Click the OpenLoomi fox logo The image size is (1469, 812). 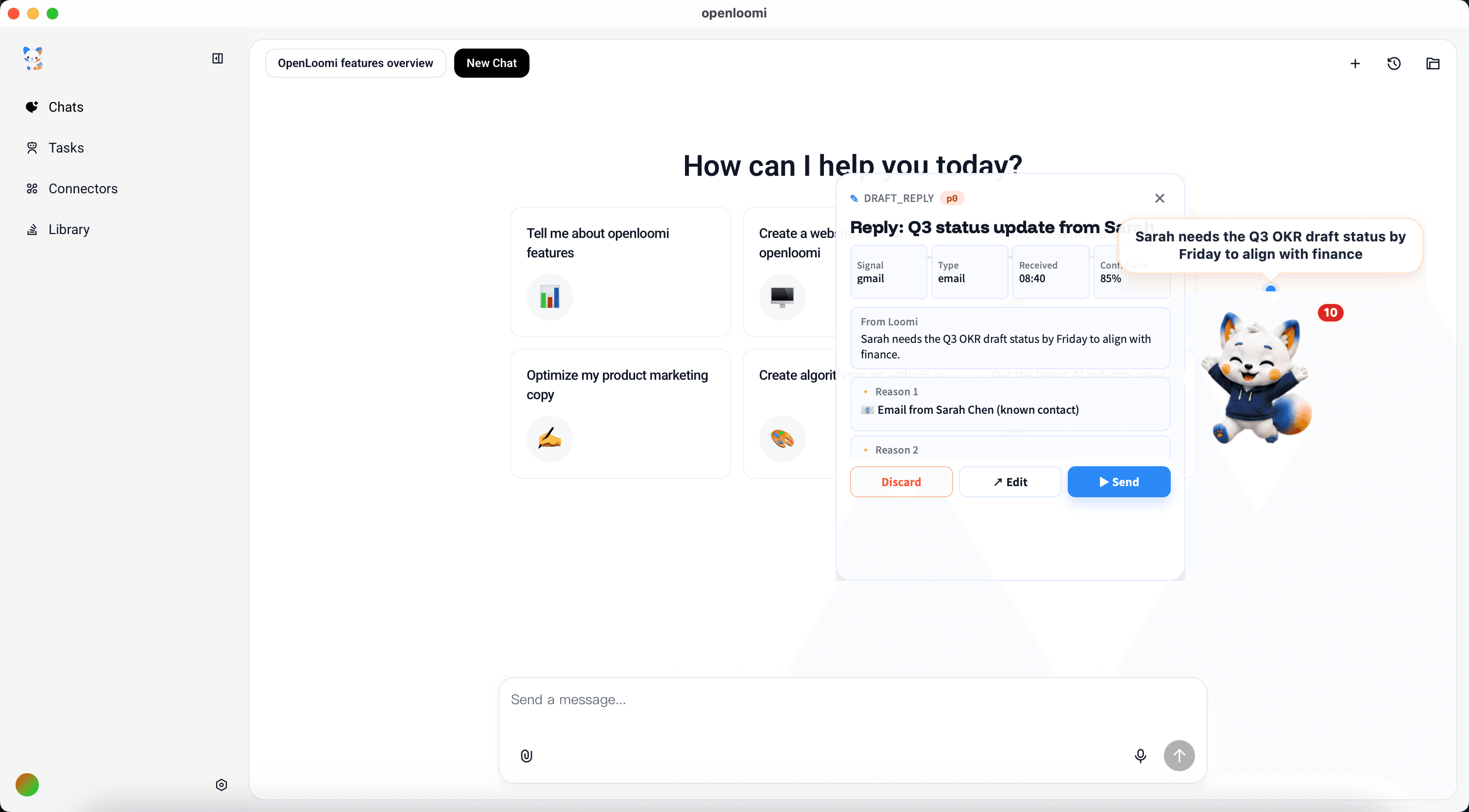pos(33,58)
